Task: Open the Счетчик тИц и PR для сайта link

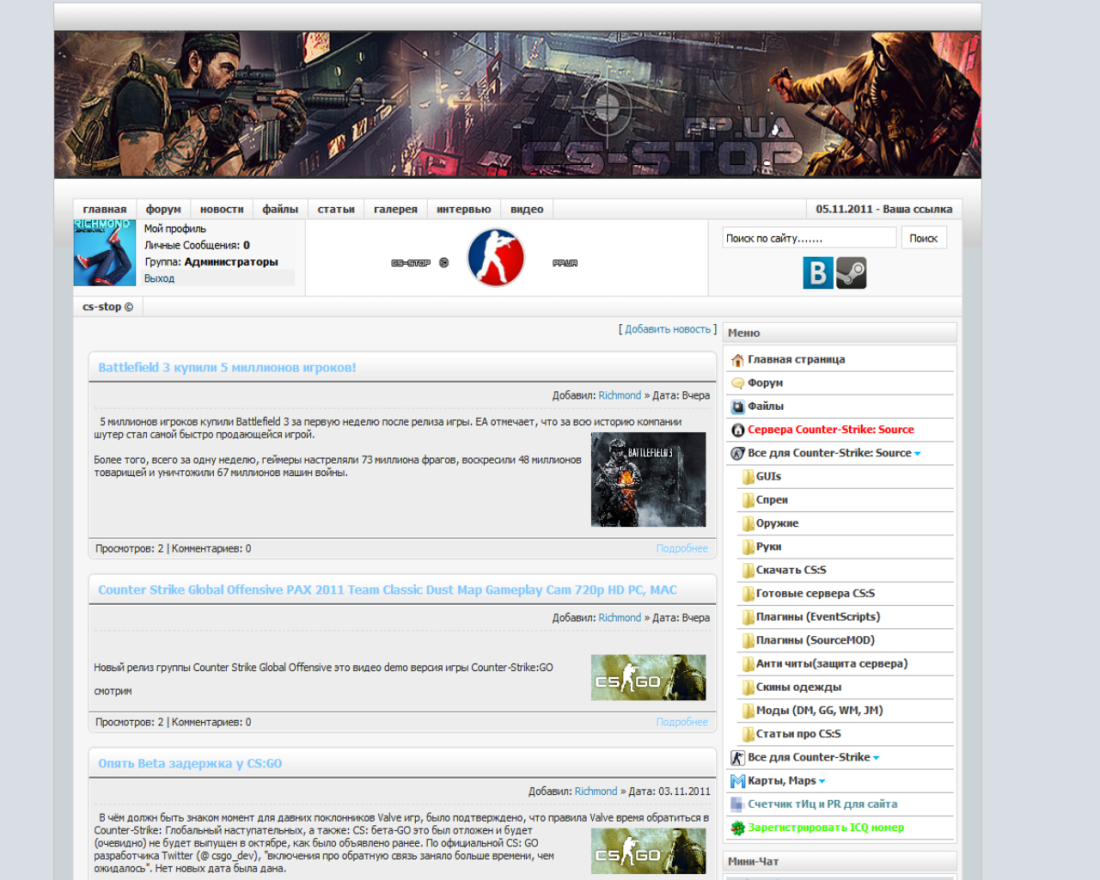Action: point(822,804)
